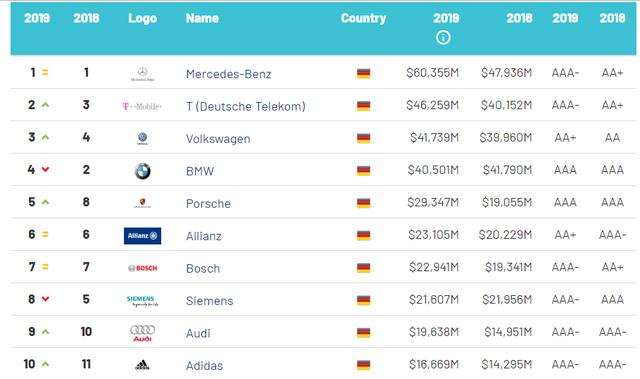Click the info icon under 2019 header
640x379 pixels.
coord(443,38)
